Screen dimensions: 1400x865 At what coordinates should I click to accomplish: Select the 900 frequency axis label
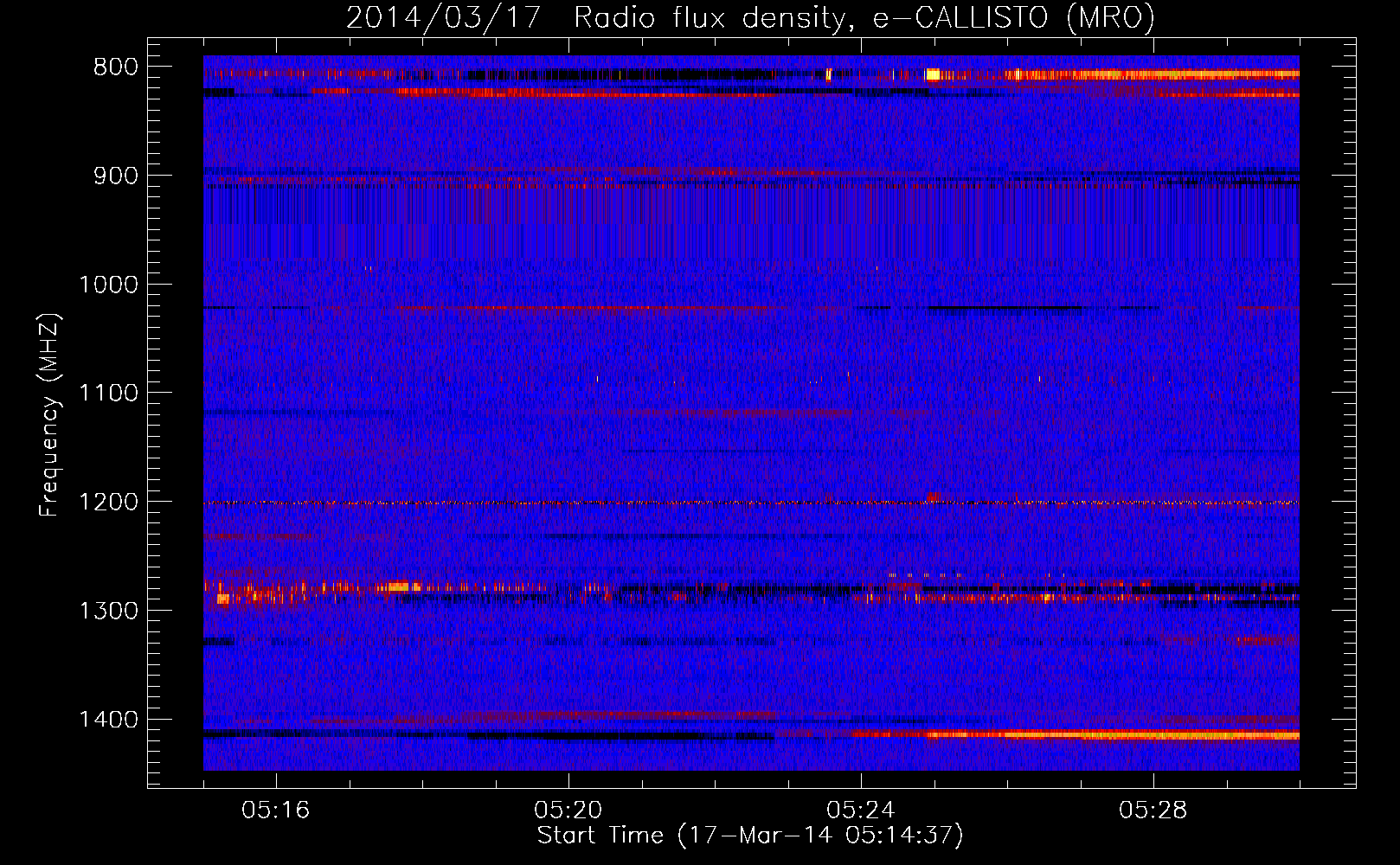(115, 176)
